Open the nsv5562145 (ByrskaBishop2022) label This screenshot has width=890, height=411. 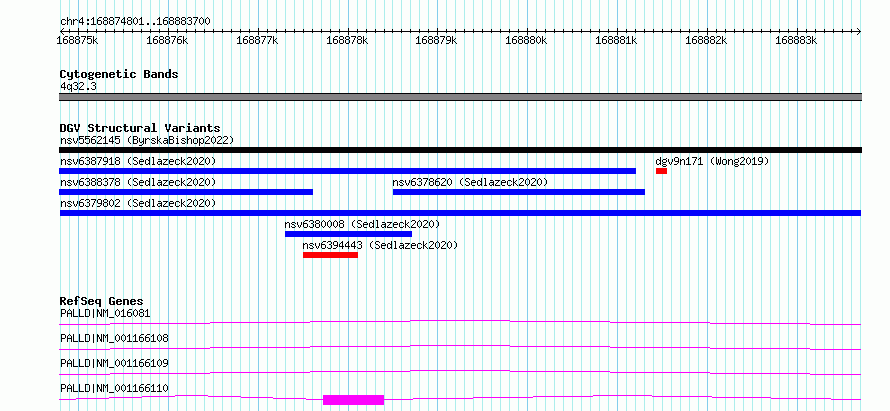click(x=147, y=140)
